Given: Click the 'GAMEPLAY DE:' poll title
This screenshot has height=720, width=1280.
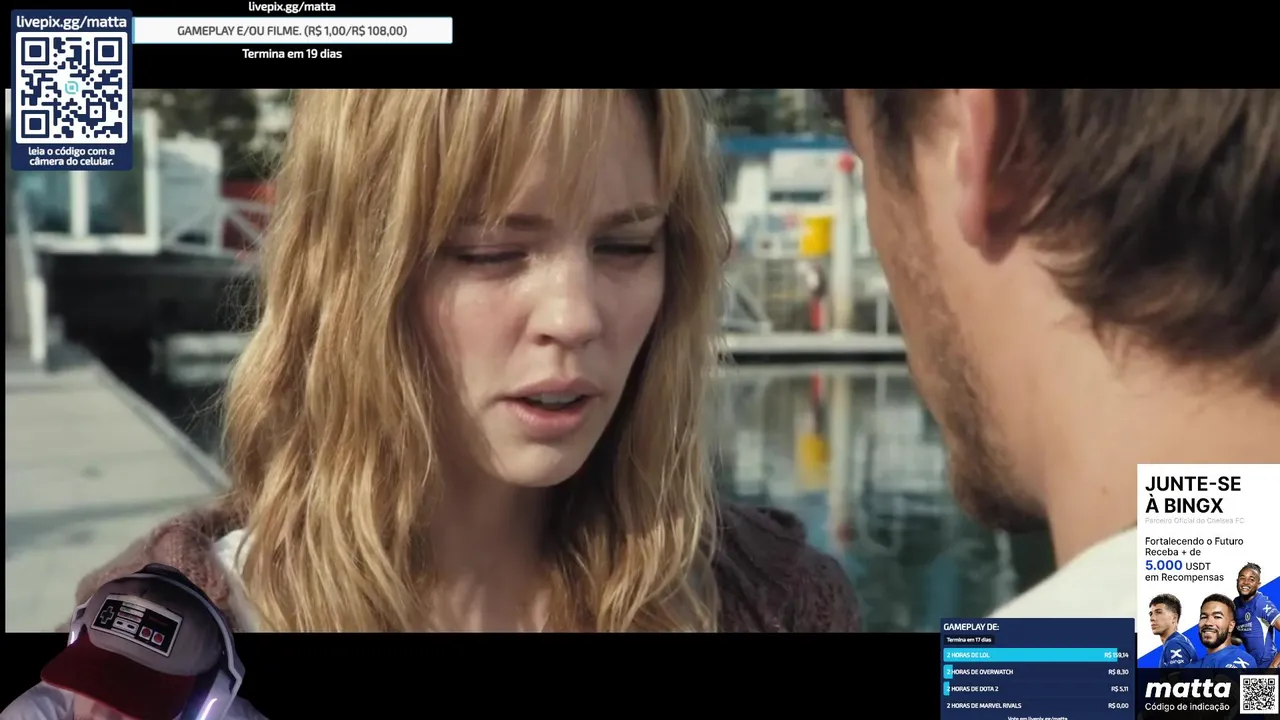Looking at the screenshot, I should coord(971,627).
